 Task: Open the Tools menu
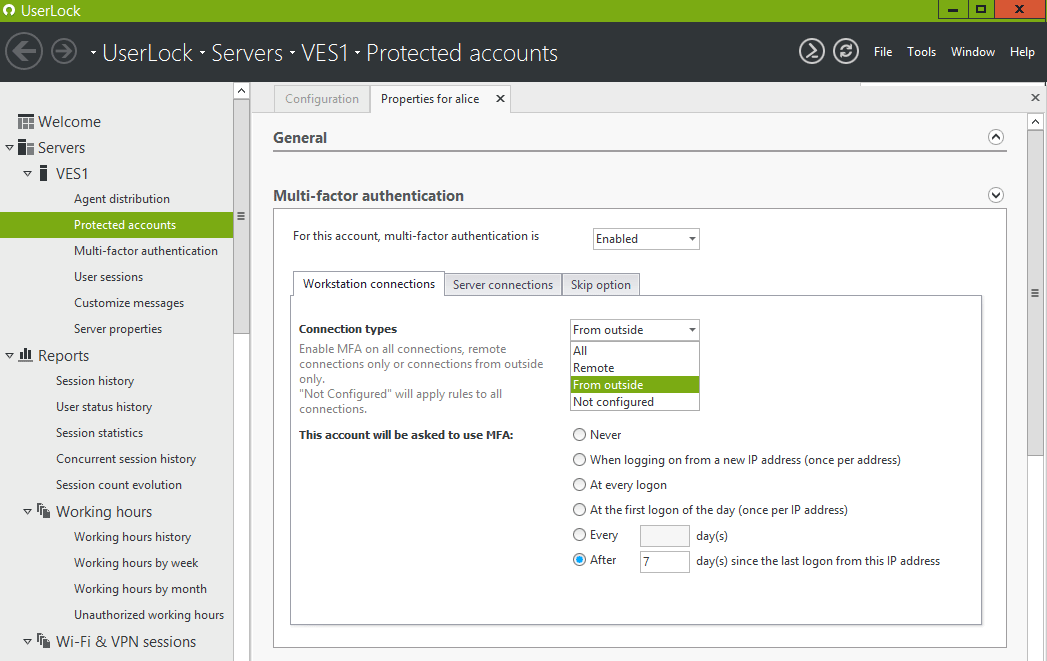[921, 51]
